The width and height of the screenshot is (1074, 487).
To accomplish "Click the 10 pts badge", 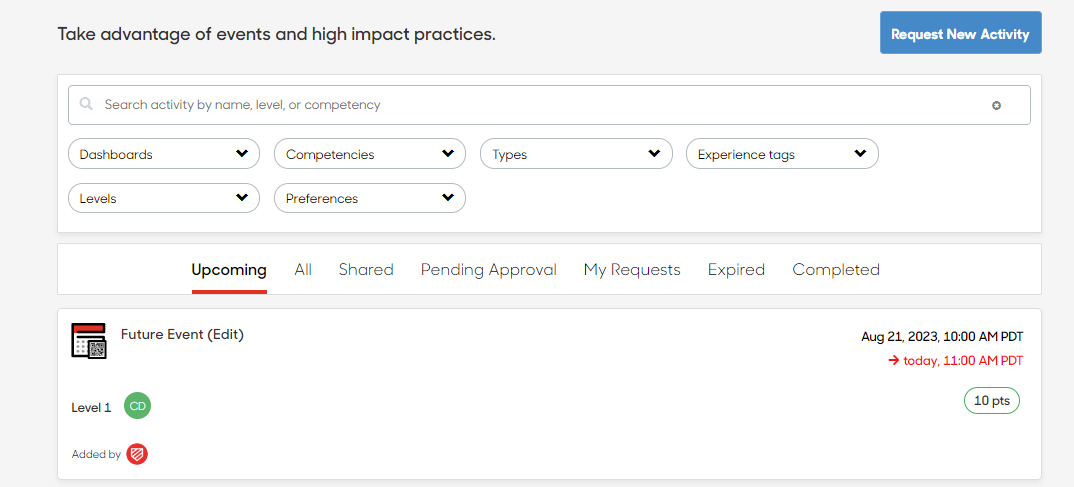I will tap(992, 401).
